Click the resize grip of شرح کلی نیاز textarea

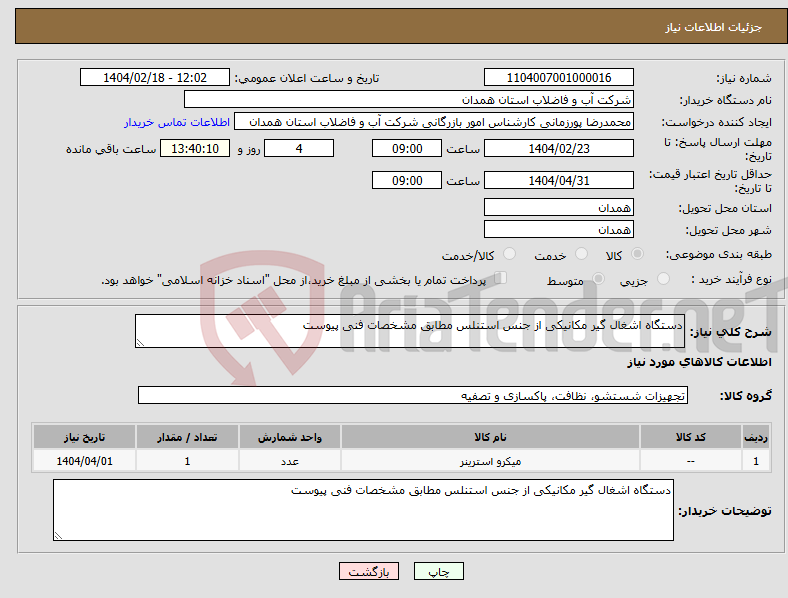click(140, 343)
